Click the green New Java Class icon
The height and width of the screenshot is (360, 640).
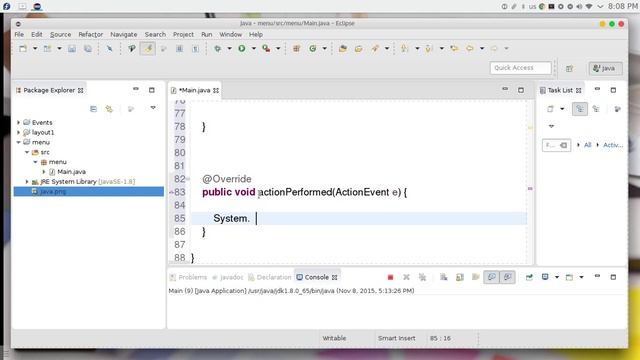[313, 49]
